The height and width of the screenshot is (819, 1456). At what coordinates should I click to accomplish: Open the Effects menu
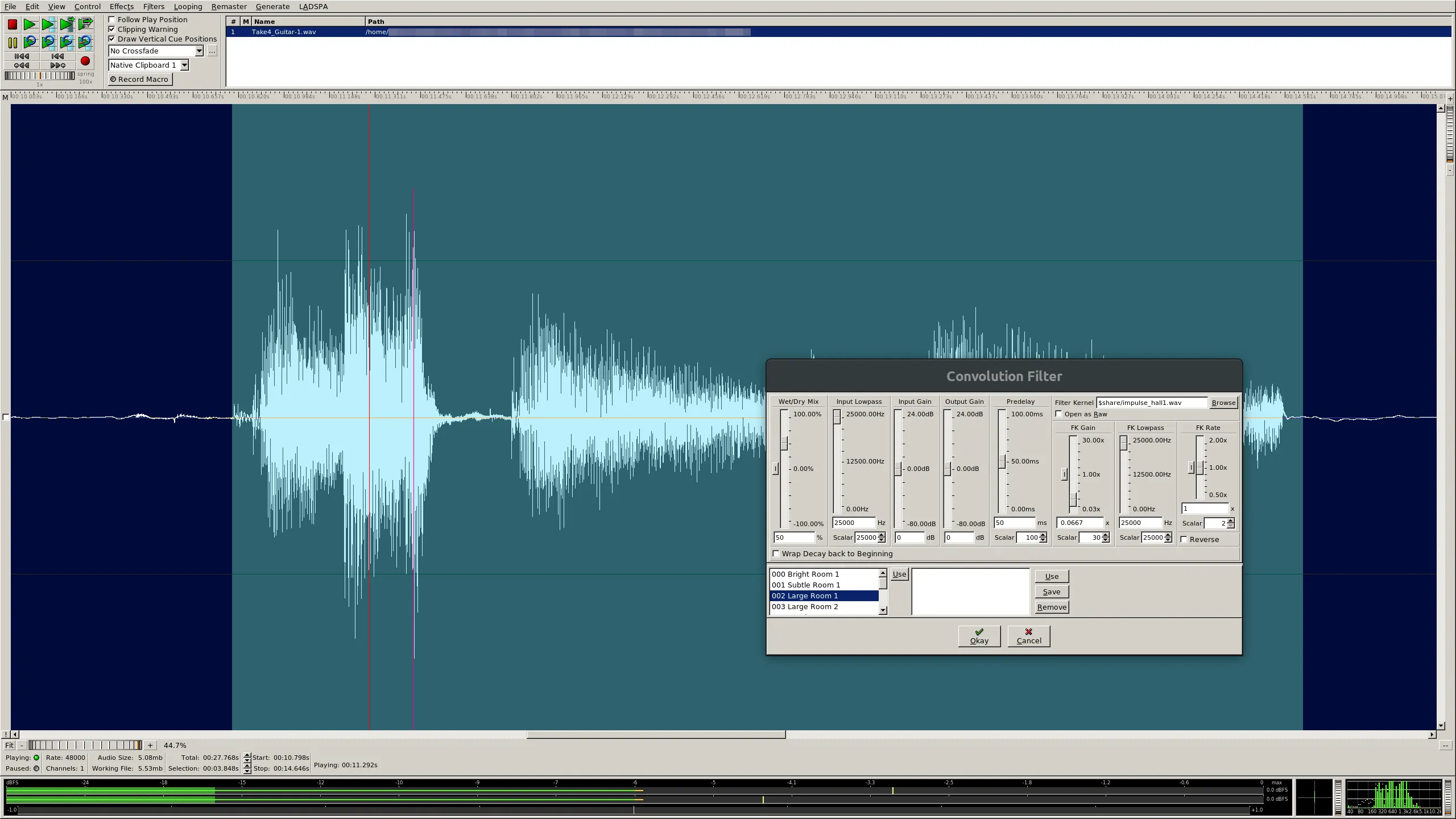(120, 6)
